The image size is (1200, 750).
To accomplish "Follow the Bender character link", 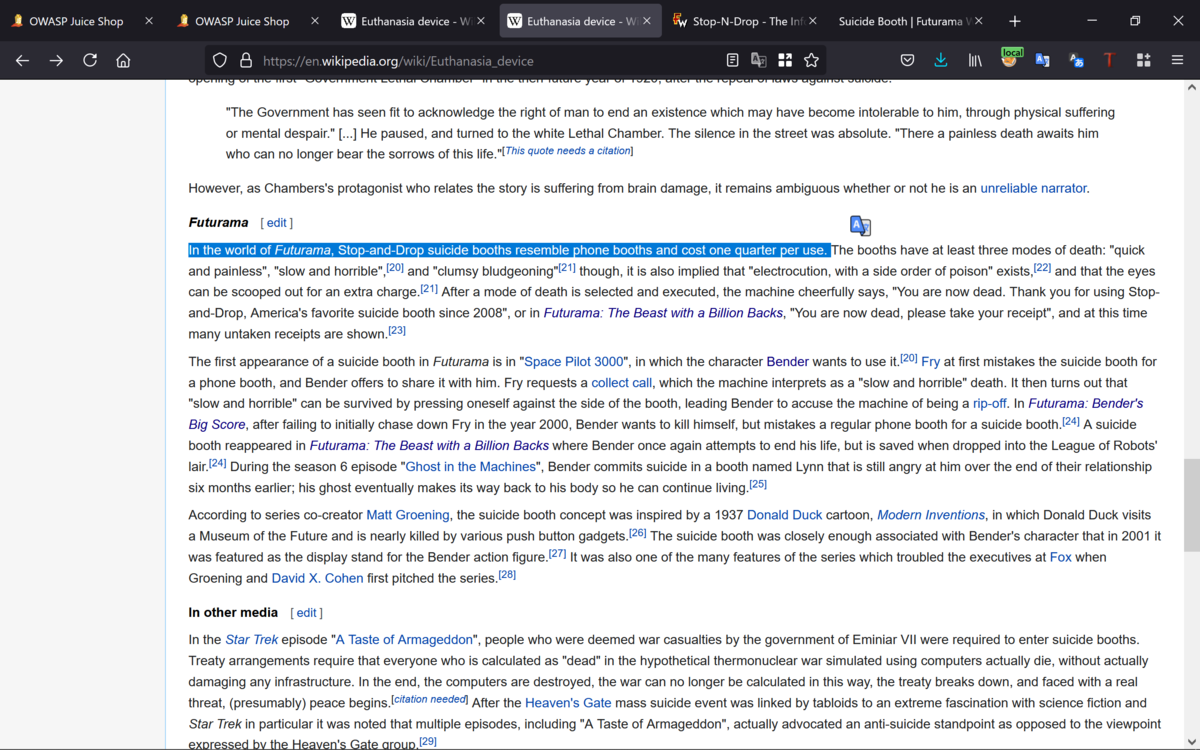I will coord(788,362).
